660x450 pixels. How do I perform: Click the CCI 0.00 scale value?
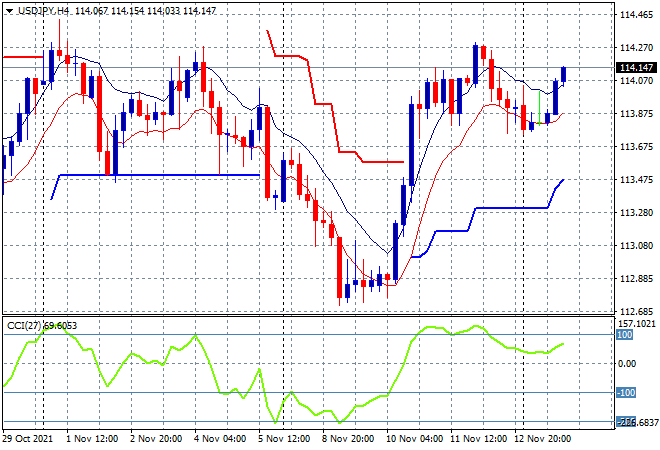[627, 364]
